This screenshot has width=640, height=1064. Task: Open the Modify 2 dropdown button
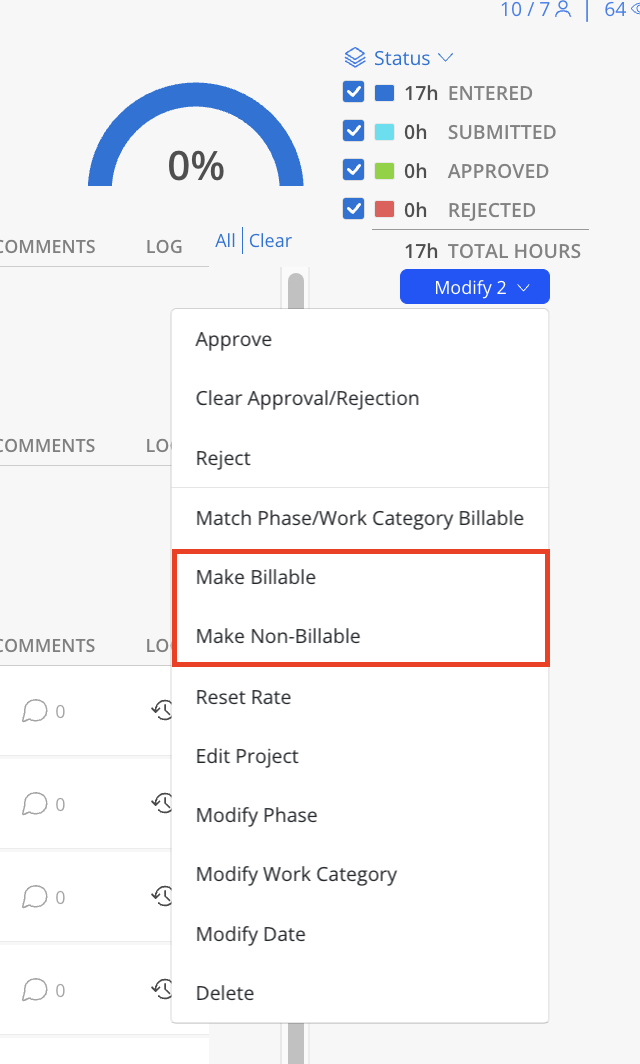(475, 287)
